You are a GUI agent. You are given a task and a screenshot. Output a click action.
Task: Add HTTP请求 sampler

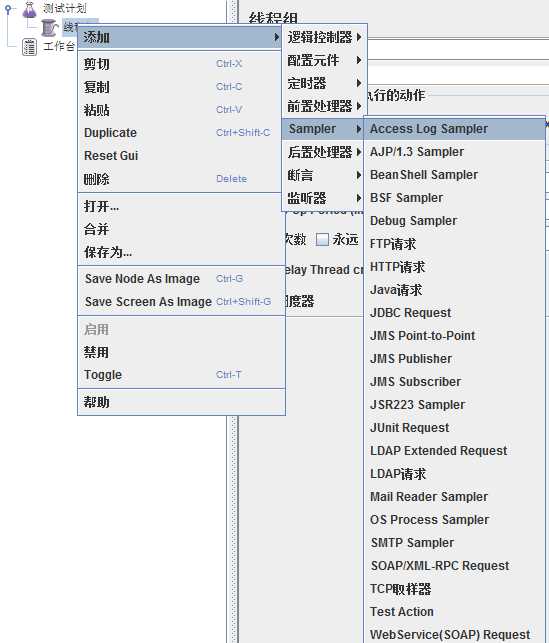pos(454,267)
